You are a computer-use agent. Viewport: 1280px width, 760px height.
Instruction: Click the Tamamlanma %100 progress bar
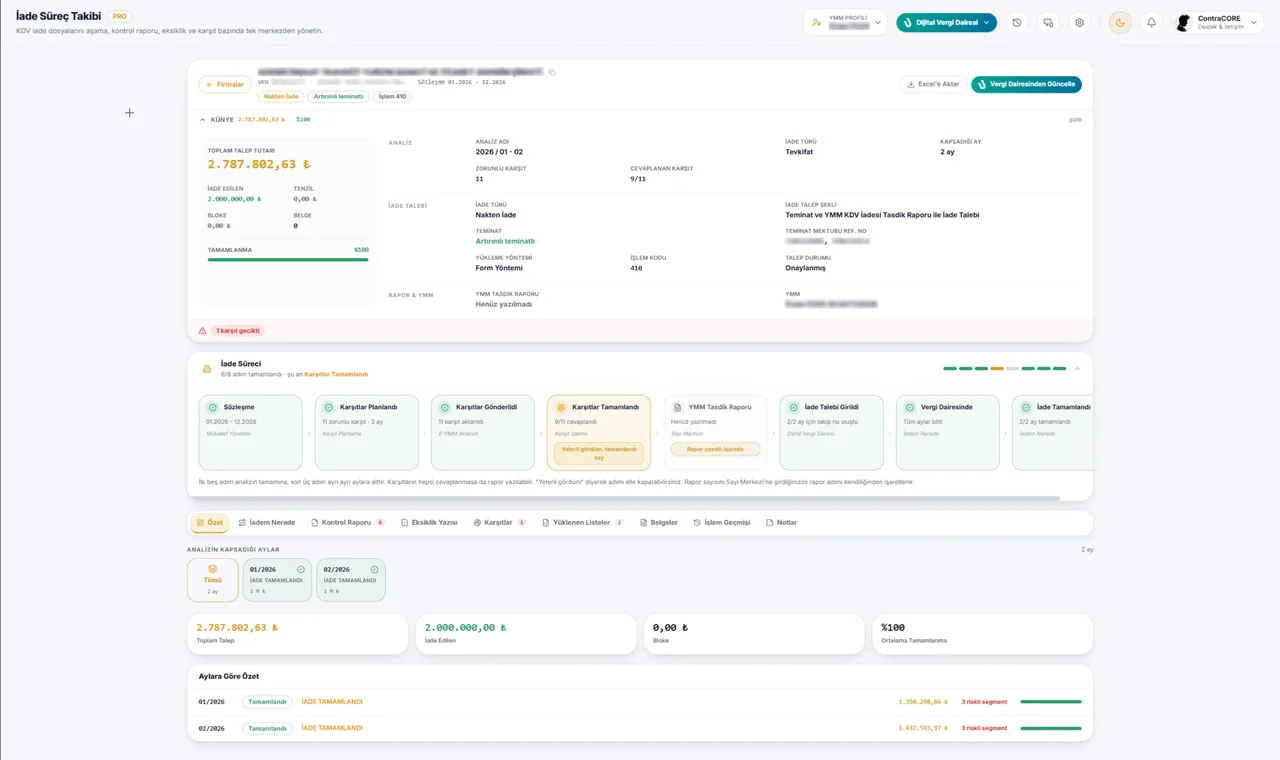288,259
